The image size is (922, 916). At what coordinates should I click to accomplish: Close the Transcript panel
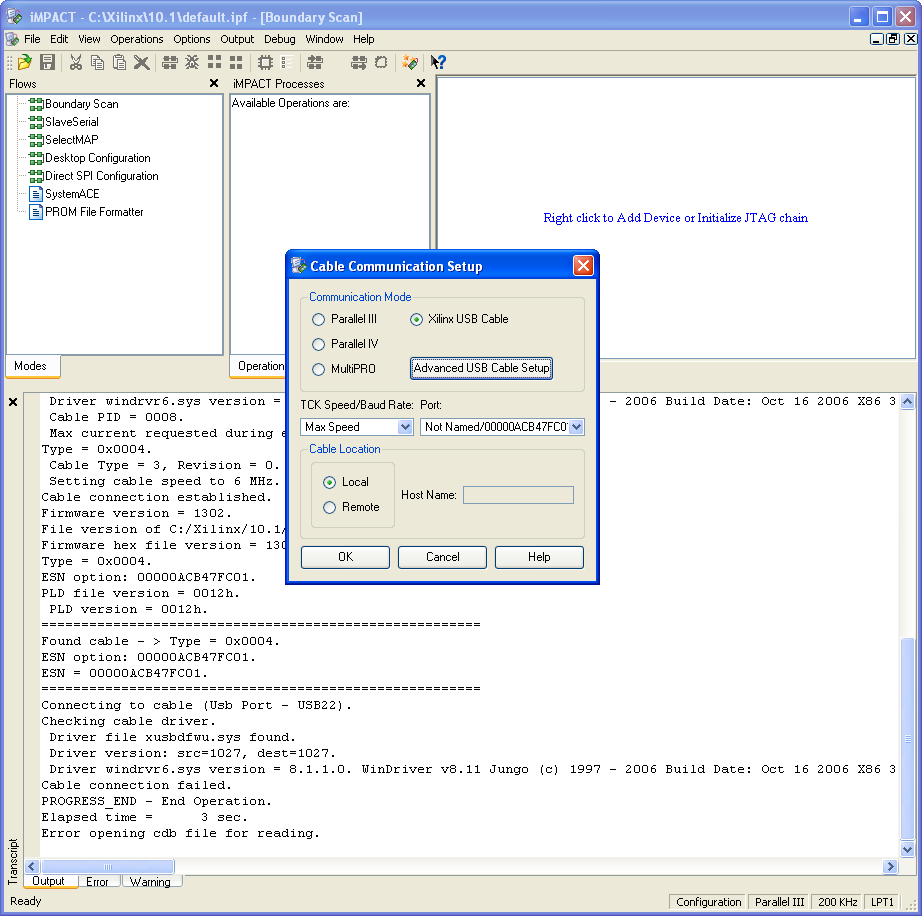pyautogui.click(x=13, y=402)
